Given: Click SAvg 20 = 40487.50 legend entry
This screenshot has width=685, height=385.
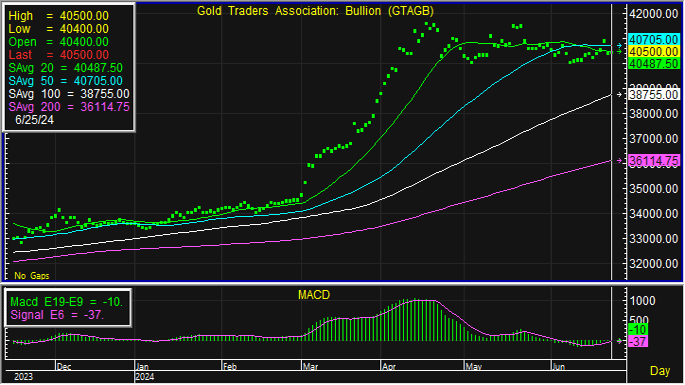Looking at the screenshot, I should 66,68.
